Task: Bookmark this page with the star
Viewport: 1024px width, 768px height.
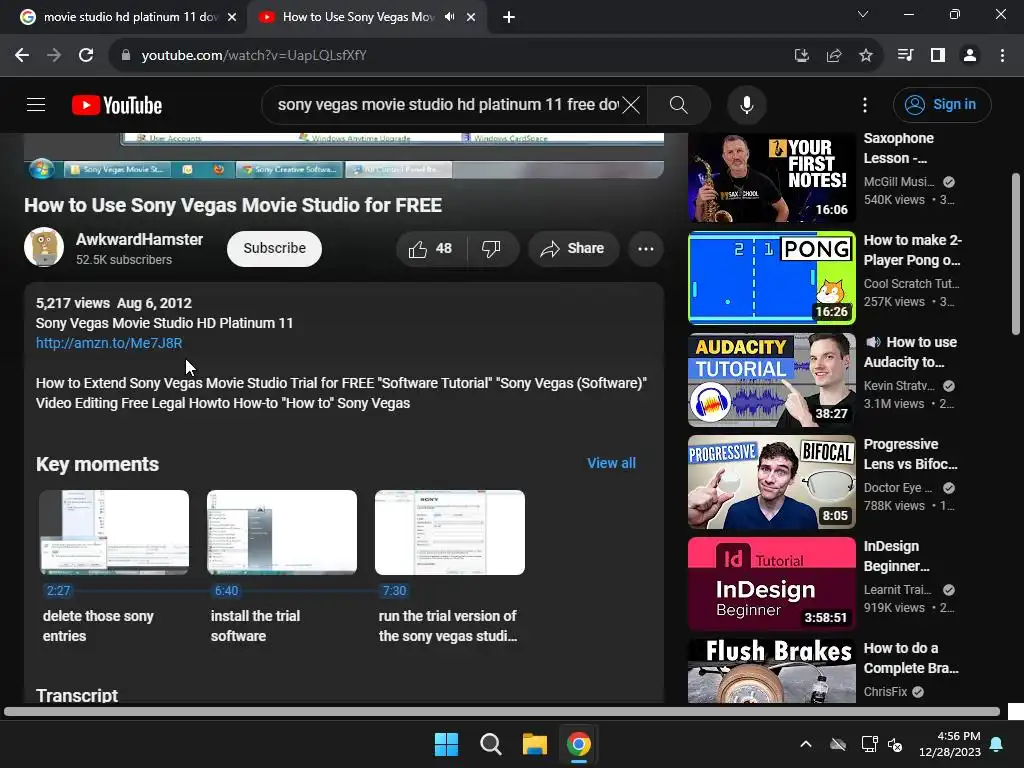Action: coord(865,56)
